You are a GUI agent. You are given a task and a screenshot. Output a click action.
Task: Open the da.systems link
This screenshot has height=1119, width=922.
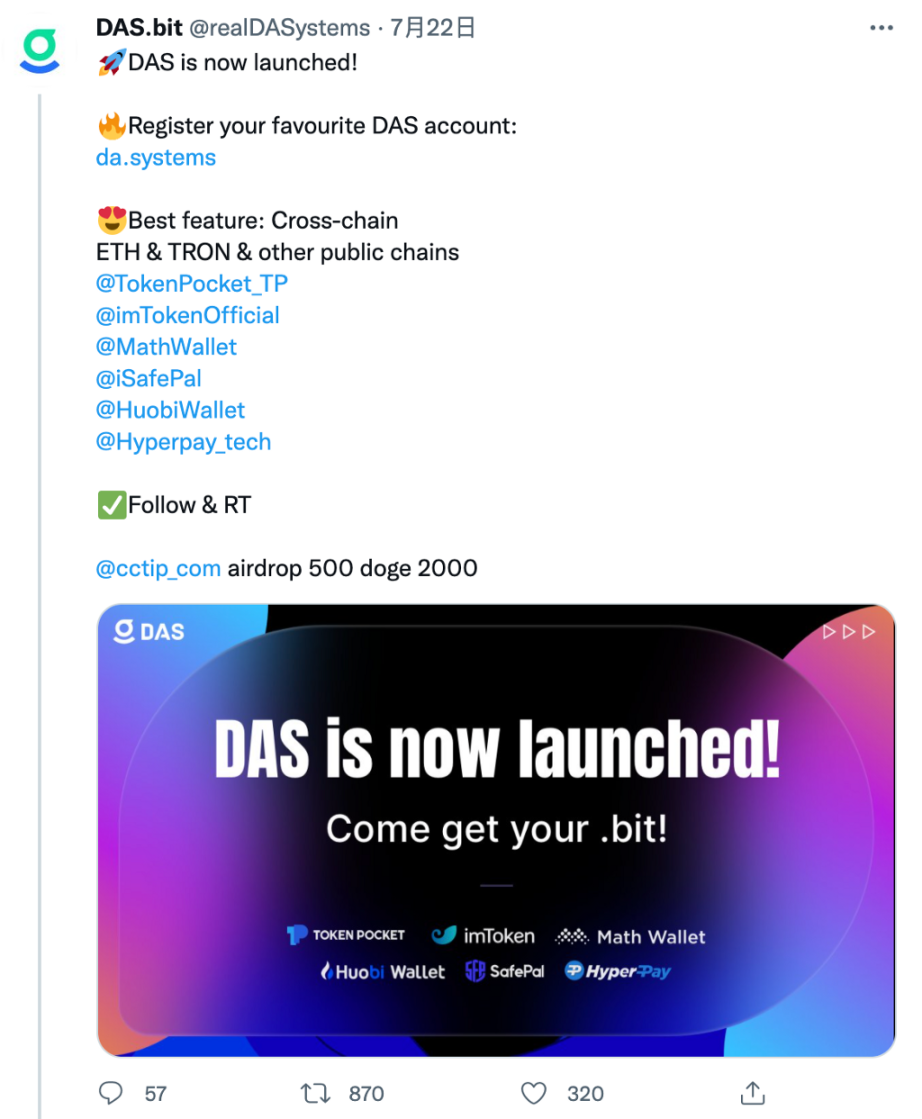tap(155, 157)
